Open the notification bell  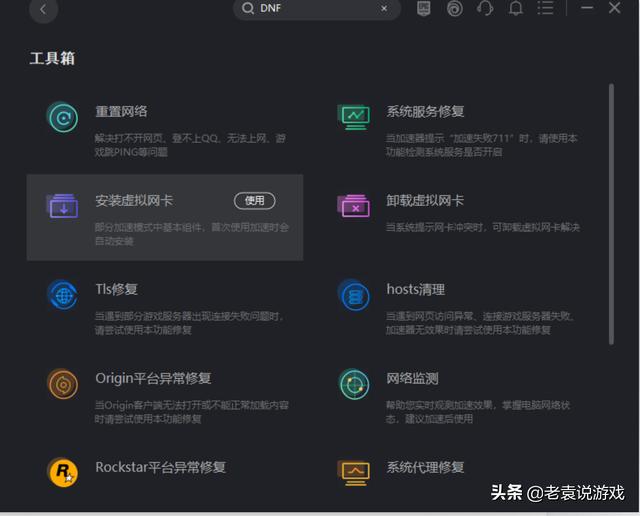[x=516, y=8]
